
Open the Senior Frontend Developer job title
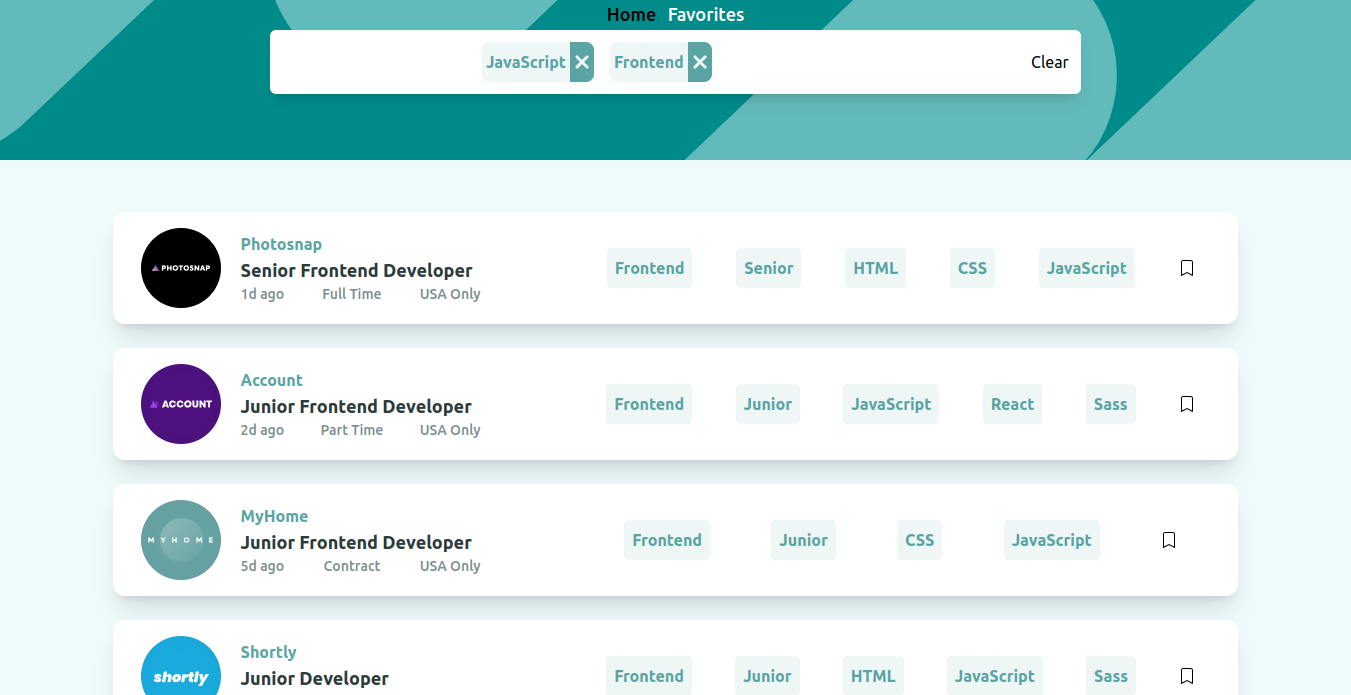[357, 270]
